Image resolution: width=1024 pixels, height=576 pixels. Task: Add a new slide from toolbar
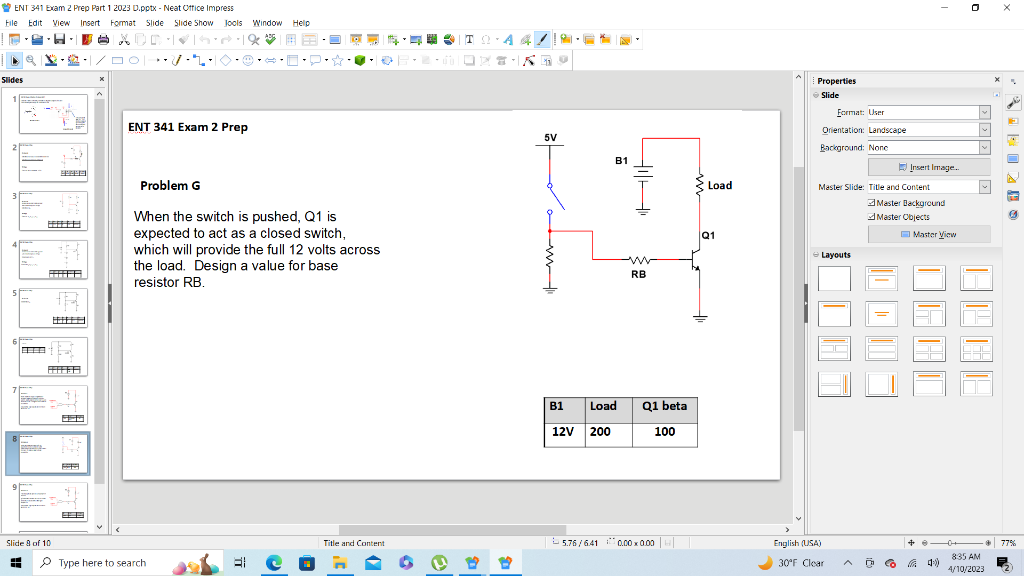(566, 40)
